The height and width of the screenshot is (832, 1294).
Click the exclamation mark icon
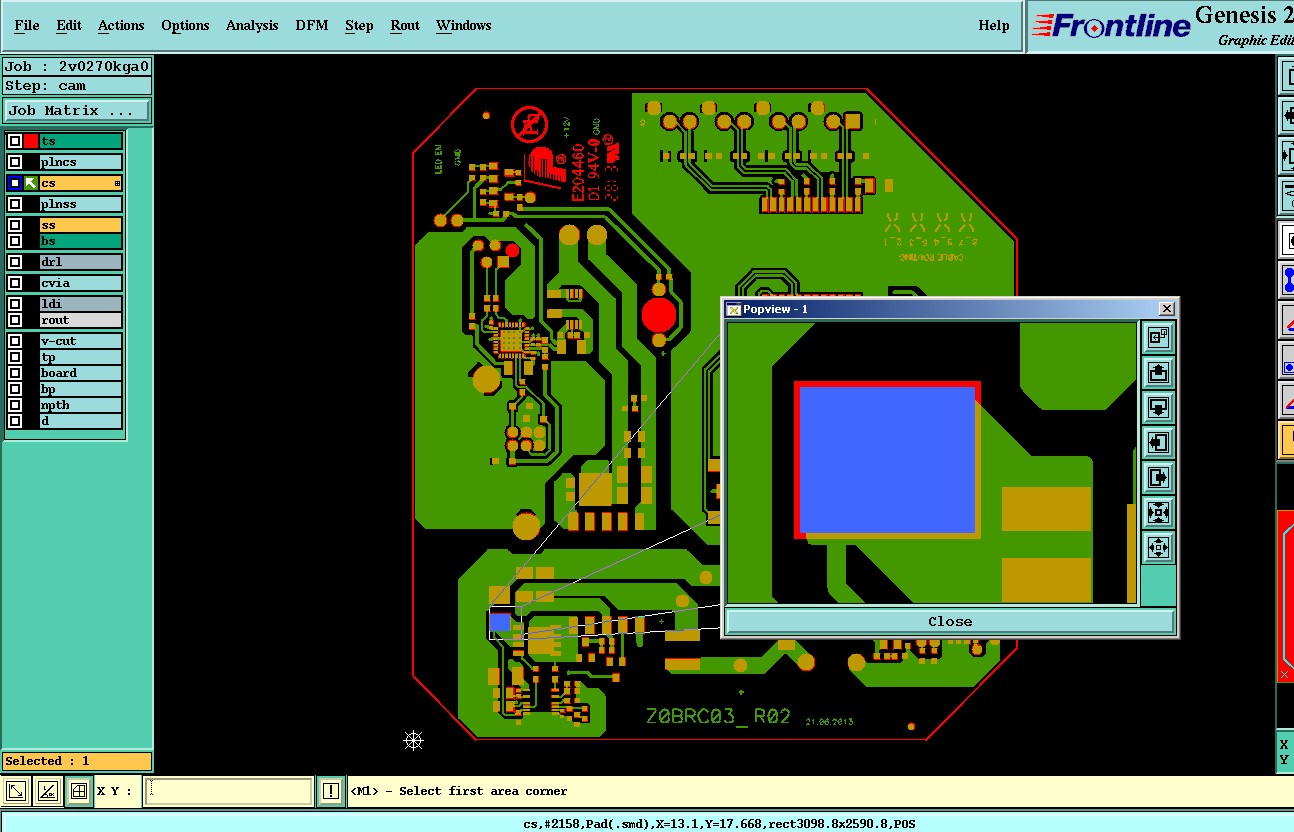pyautogui.click(x=331, y=791)
